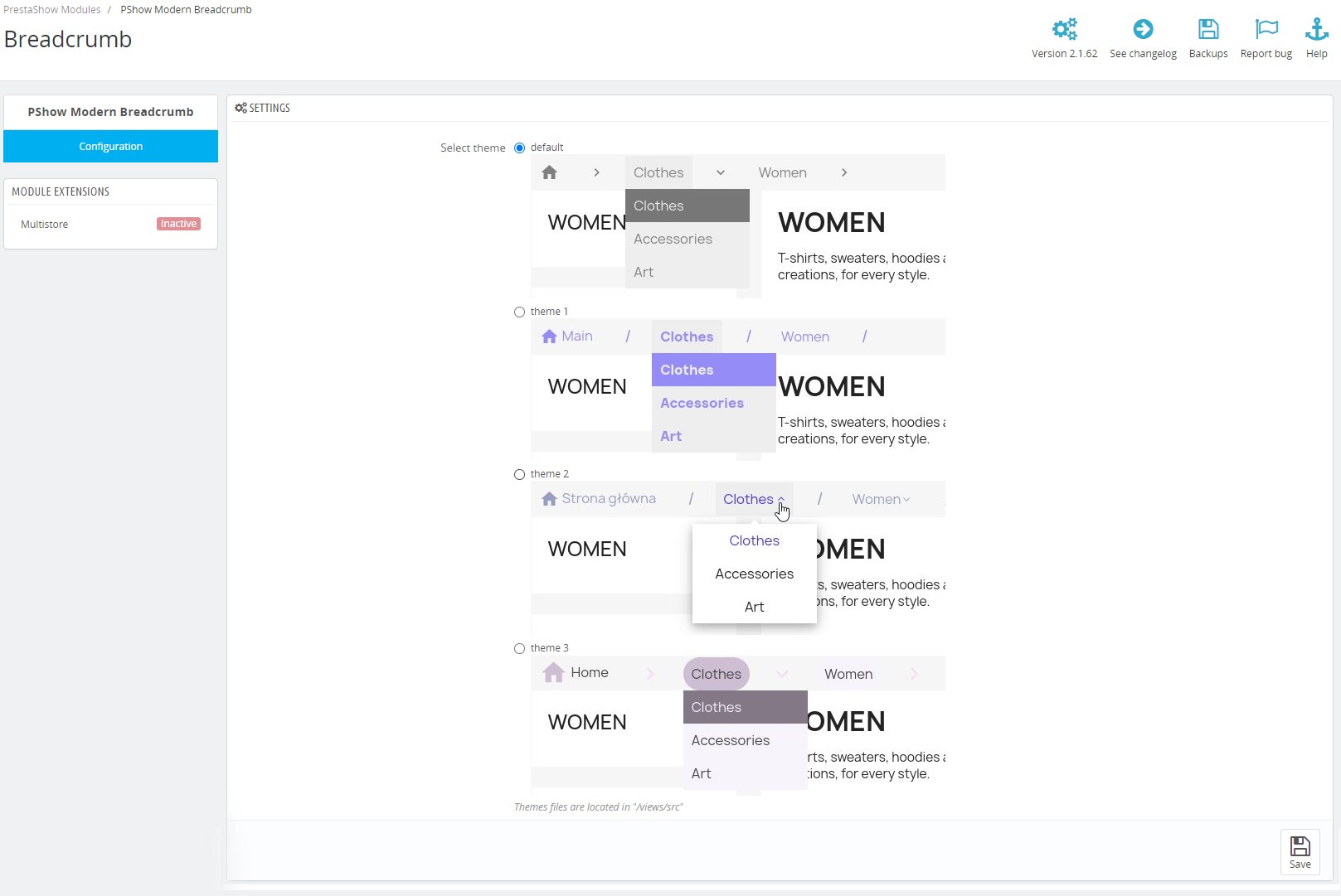The width and height of the screenshot is (1341, 896).
Task: Open the See changelog arrow icon
Action: click(1143, 29)
